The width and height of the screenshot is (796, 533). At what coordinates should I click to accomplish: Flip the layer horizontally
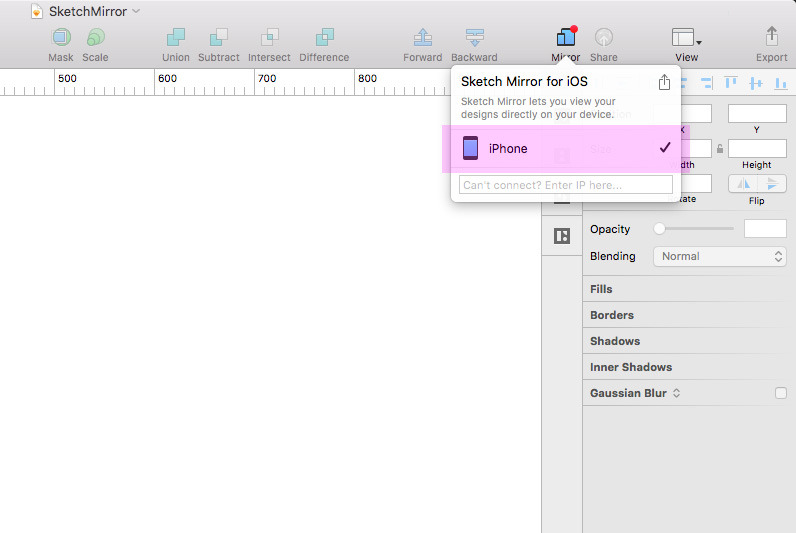[x=743, y=184]
